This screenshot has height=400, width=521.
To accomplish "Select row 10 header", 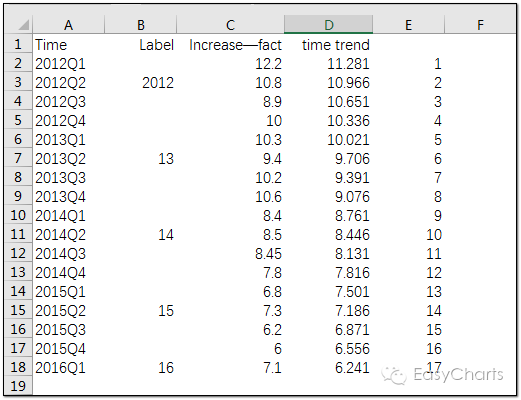I will (19, 215).
